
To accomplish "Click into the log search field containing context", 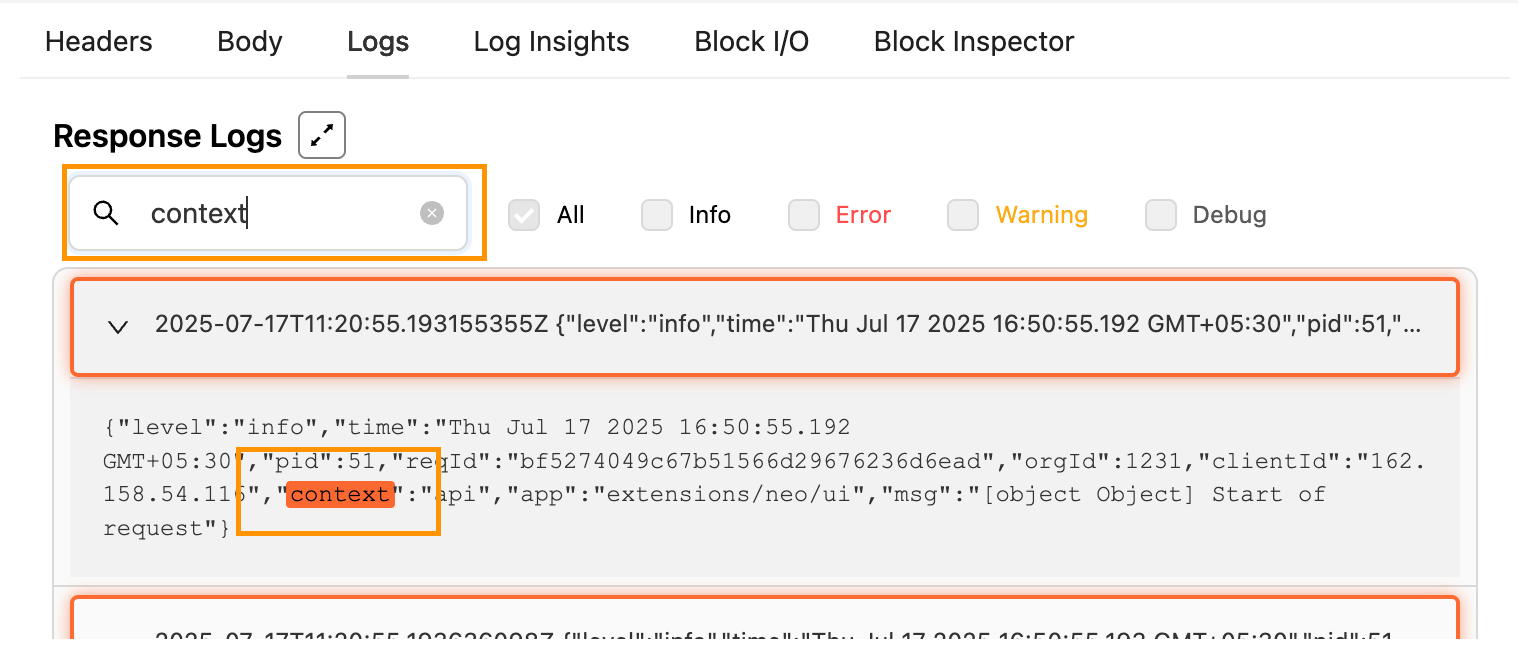I will click(x=268, y=213).
